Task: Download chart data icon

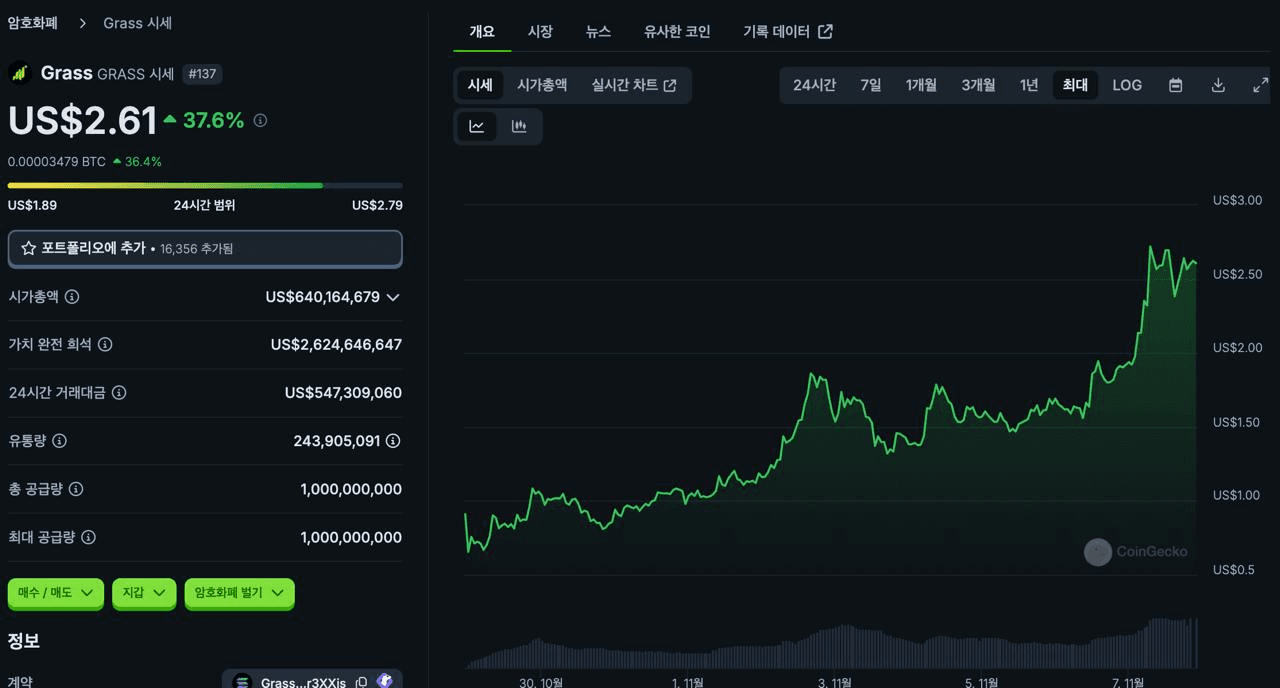Action: [x=1218, y=85]
